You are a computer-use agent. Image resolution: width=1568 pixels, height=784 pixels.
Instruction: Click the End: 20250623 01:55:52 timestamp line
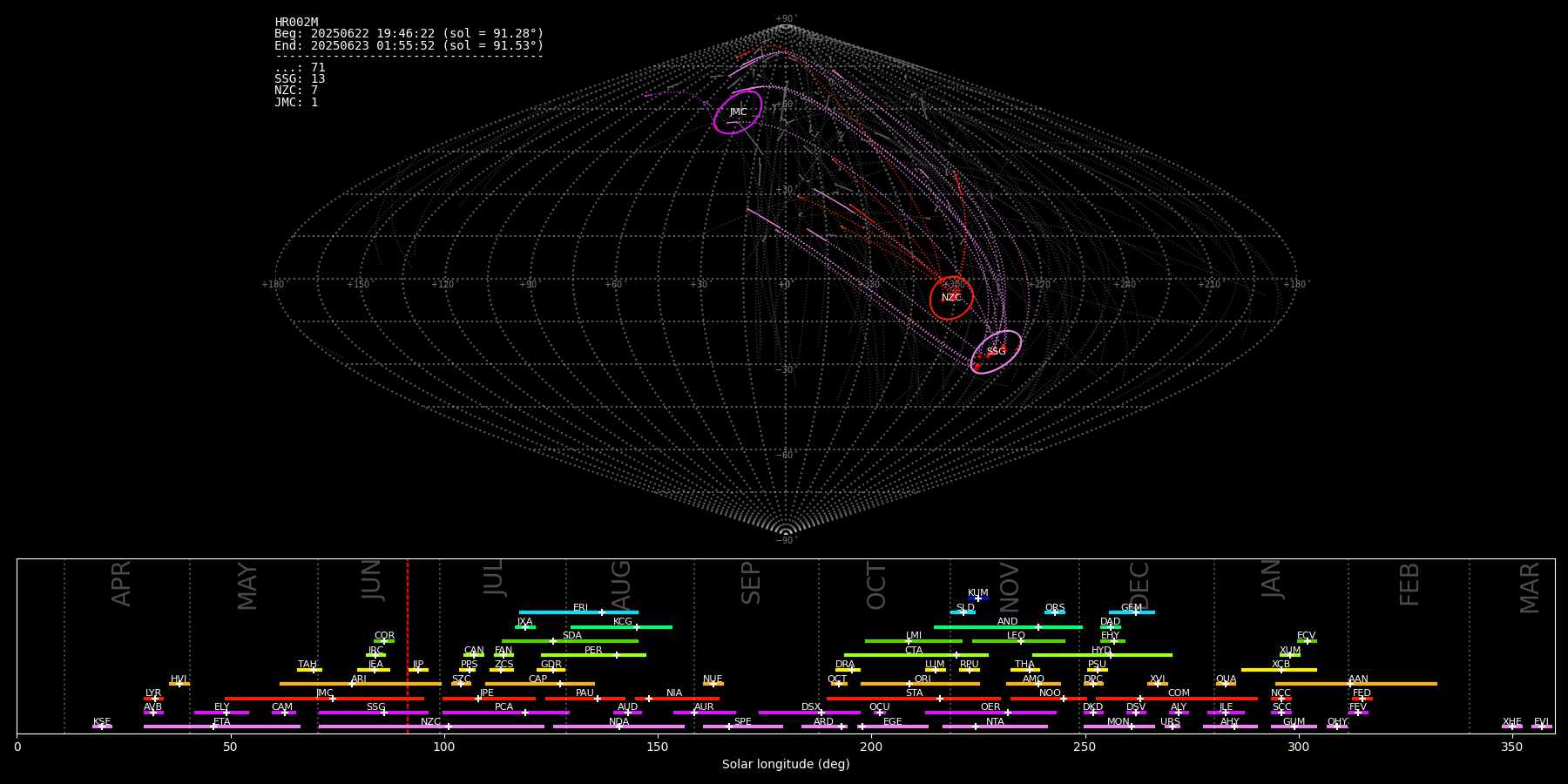tap(409, 45)
